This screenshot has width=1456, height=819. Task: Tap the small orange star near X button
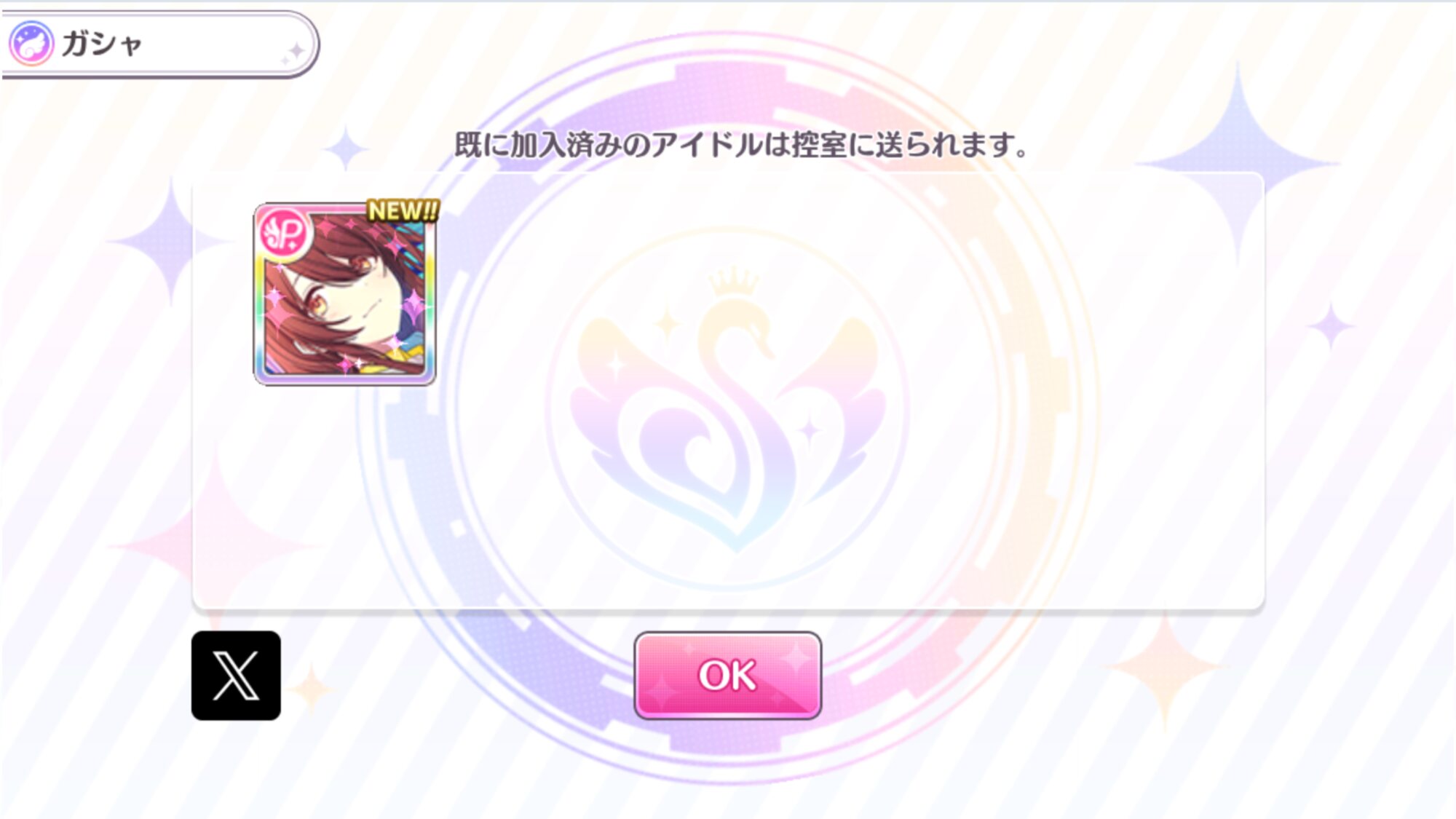pos(312,688)
